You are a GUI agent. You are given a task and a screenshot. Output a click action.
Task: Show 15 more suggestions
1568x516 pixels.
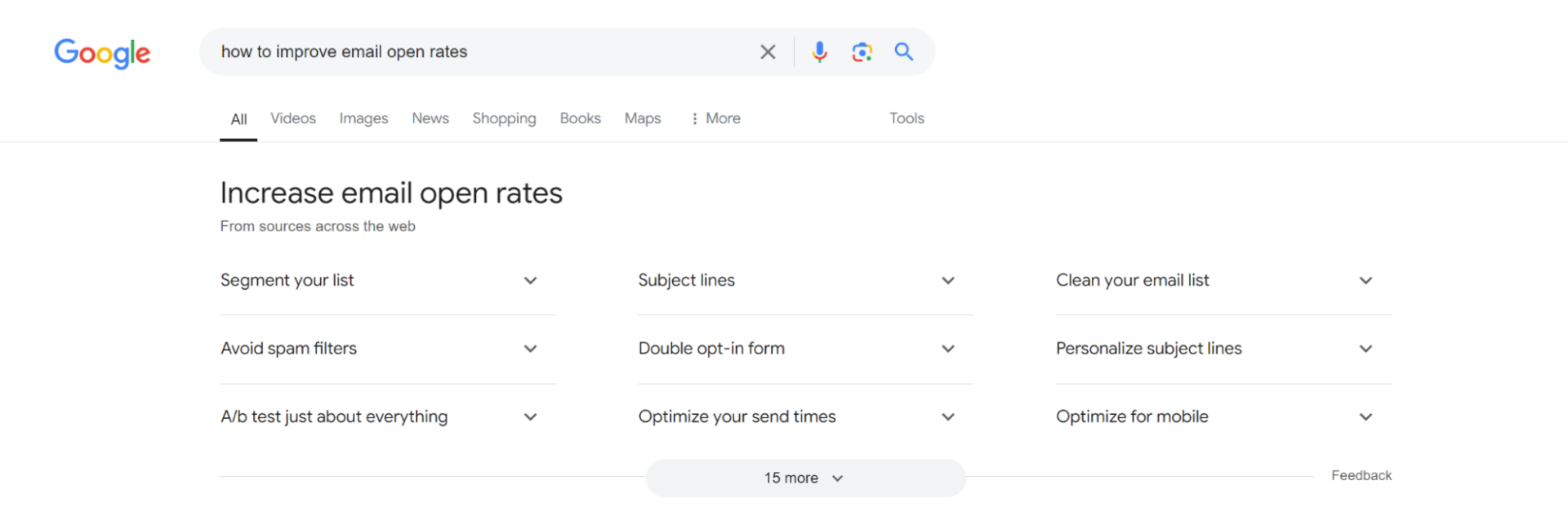[805, 478]
